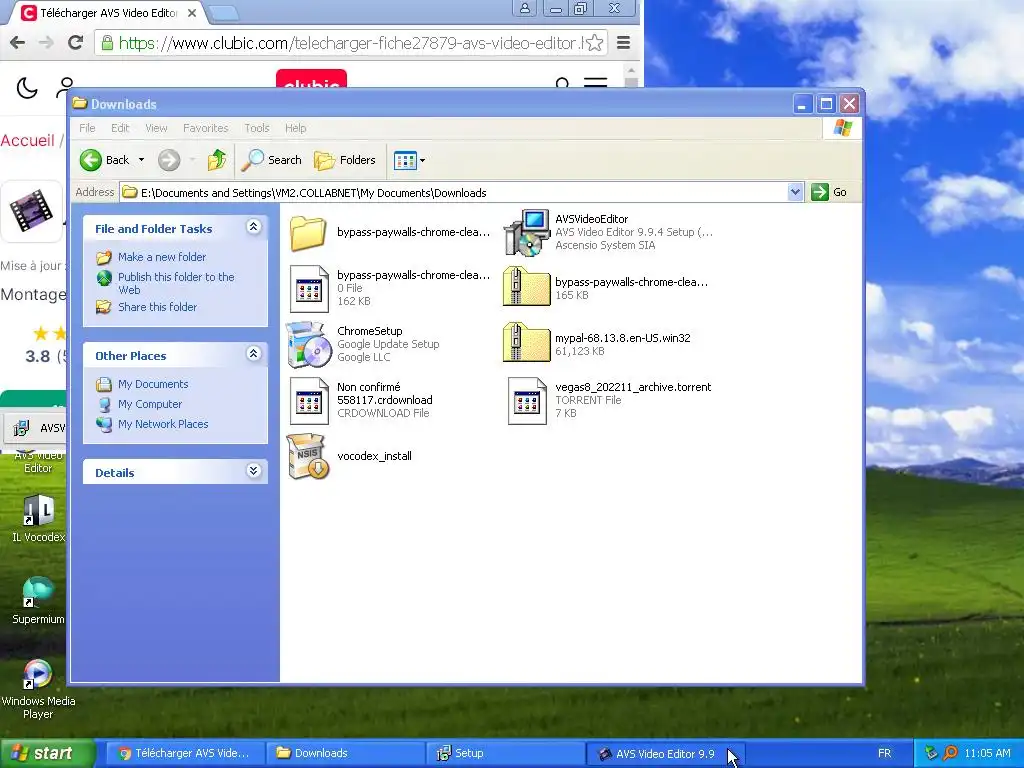
Task: Click the AVSVideoEditor file name text
Action: coord(592,219)
